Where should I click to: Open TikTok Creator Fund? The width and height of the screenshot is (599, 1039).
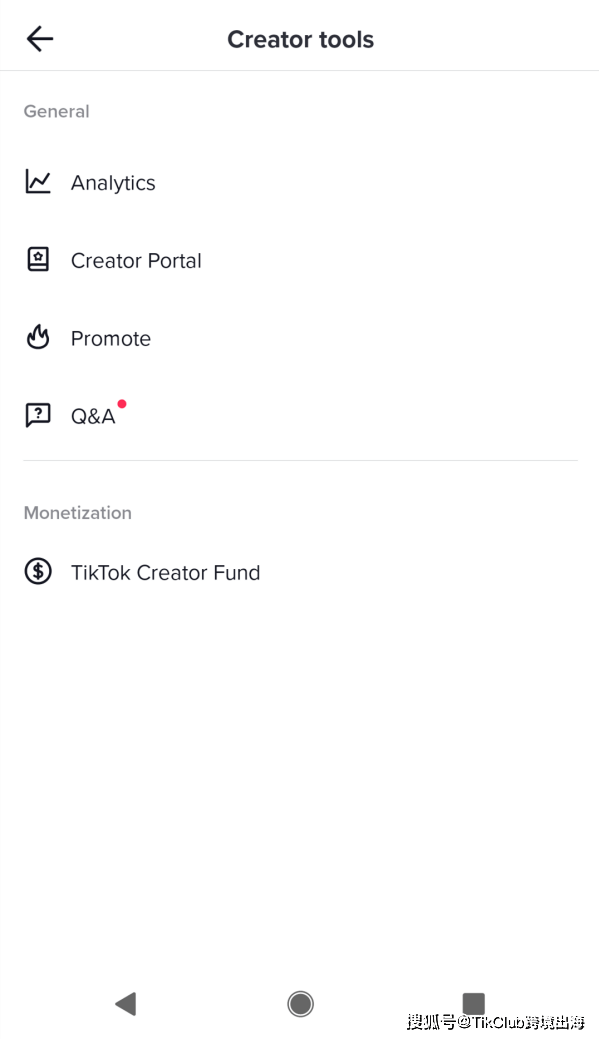point(300,572)
